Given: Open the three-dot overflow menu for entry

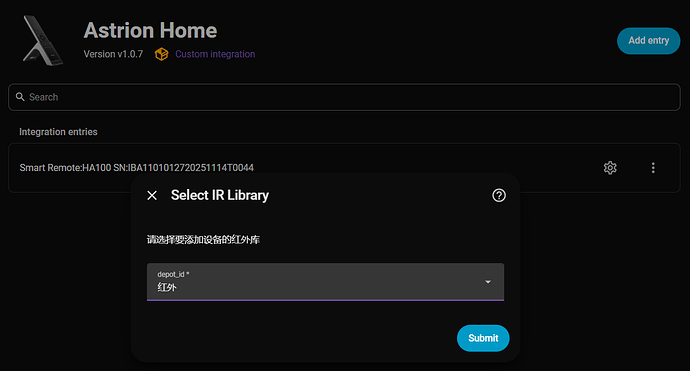Looking at the screenshot, I should pyautogui.click(x=653, y=168).
